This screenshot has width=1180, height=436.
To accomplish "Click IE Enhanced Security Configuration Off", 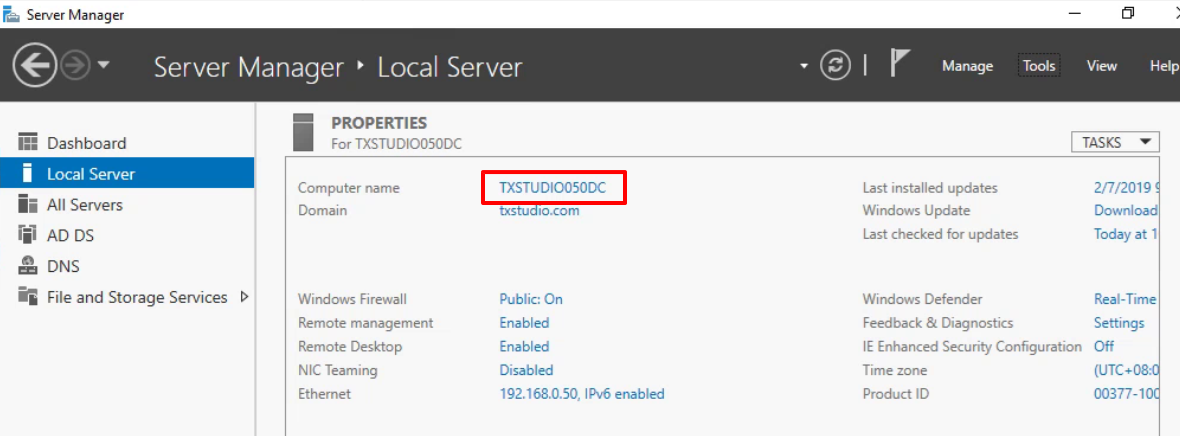I will tap(1103, 346).
